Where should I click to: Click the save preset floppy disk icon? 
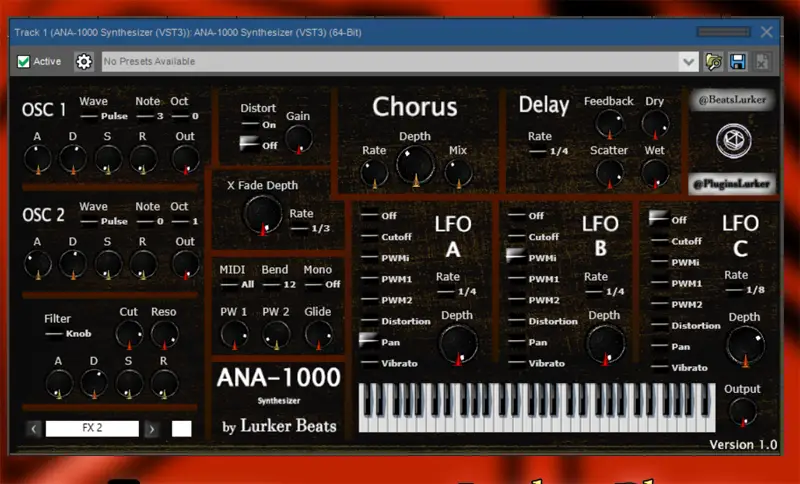(x=737, y=62)
